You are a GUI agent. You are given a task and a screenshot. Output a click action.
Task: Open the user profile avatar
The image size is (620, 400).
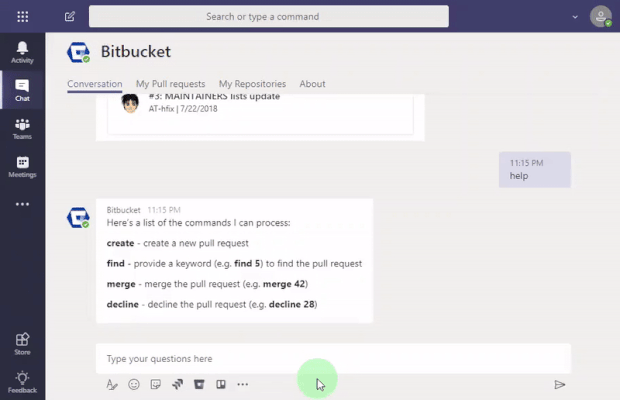601,16
